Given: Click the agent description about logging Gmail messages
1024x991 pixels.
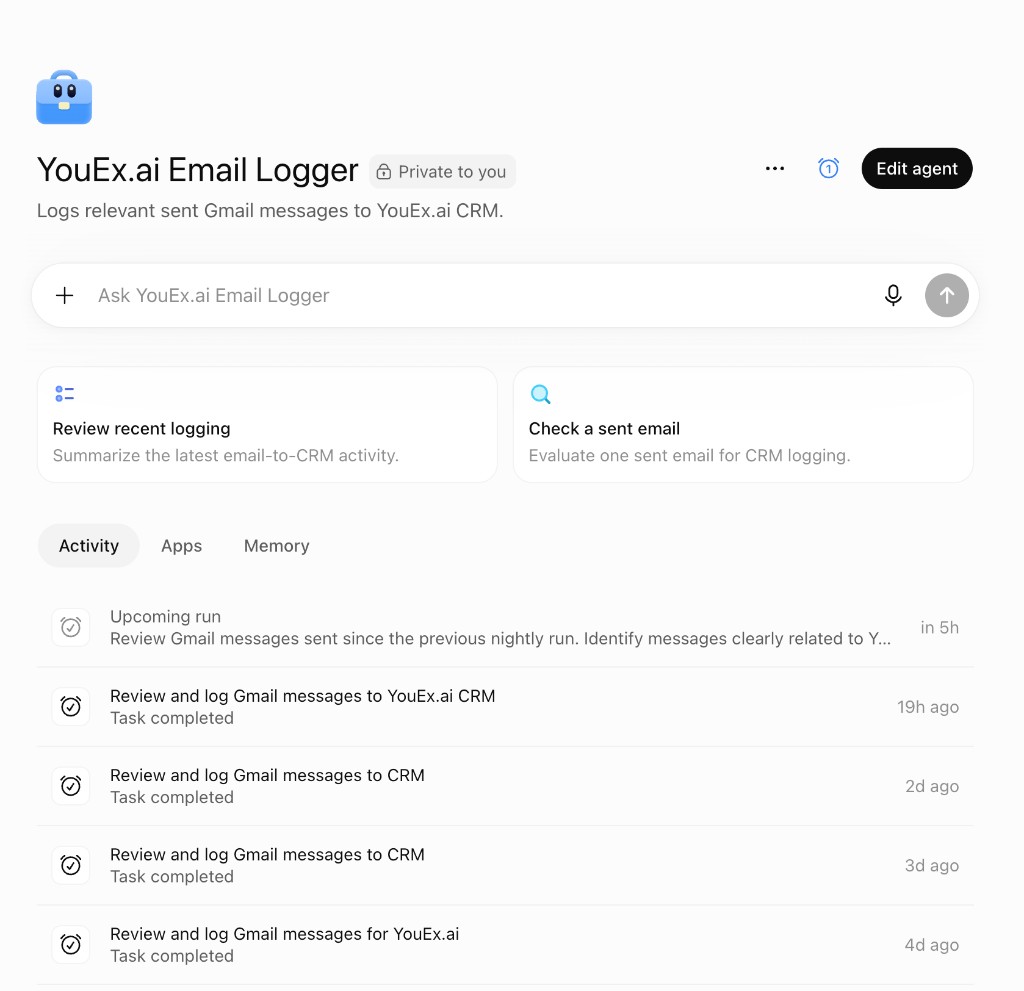Looking at the screenshot, I should click(270, 210).
